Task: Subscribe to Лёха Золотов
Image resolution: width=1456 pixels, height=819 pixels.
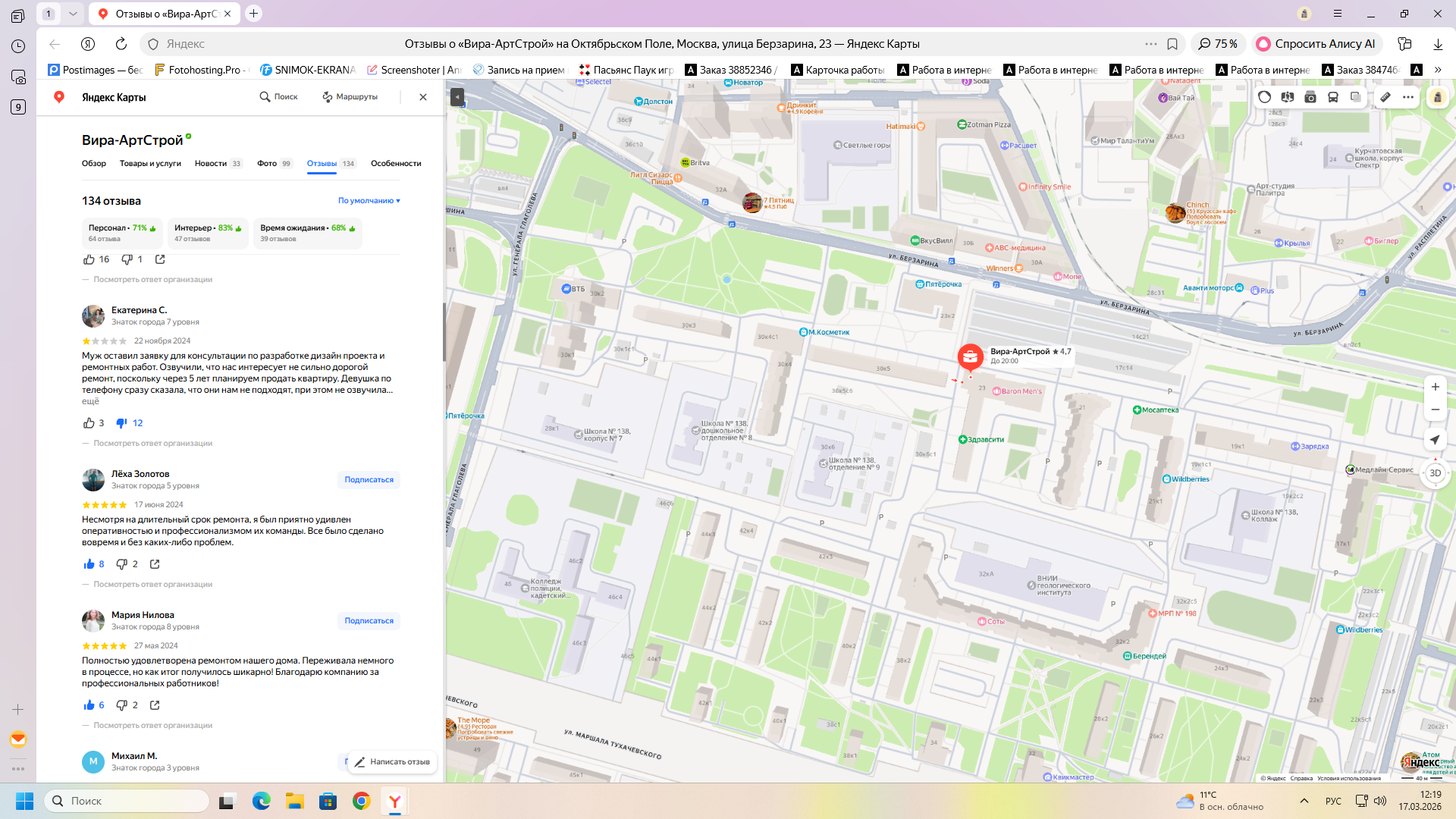Action: click(x=369, y=480)
